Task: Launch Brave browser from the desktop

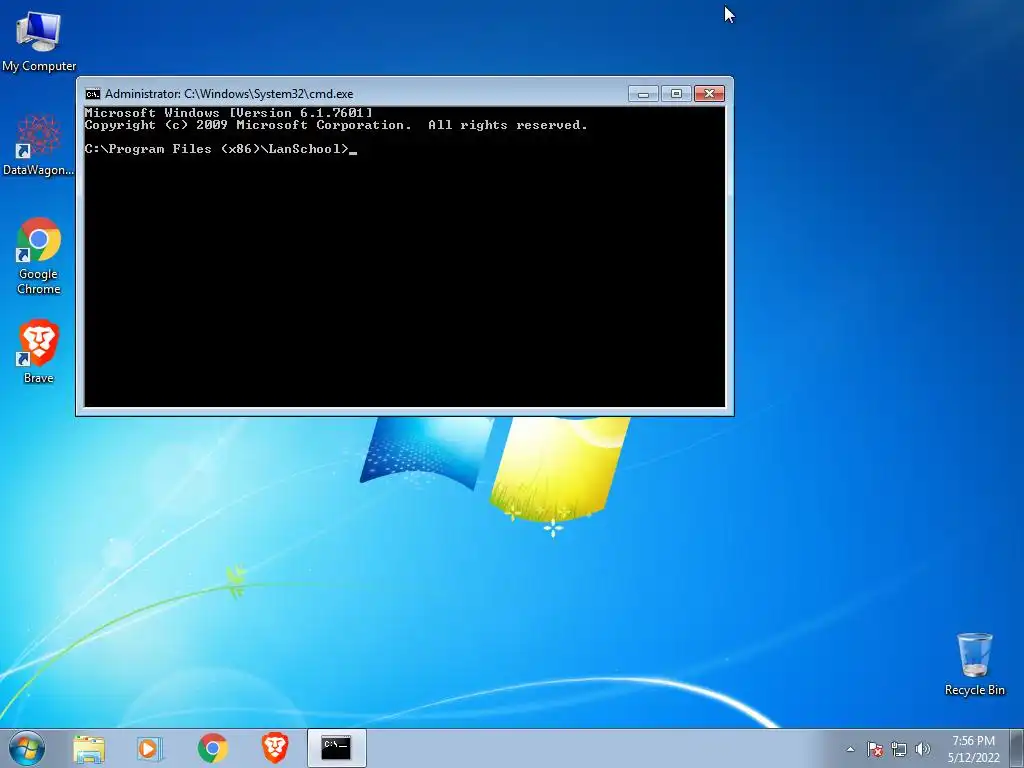Action: (x=39, y=351)
